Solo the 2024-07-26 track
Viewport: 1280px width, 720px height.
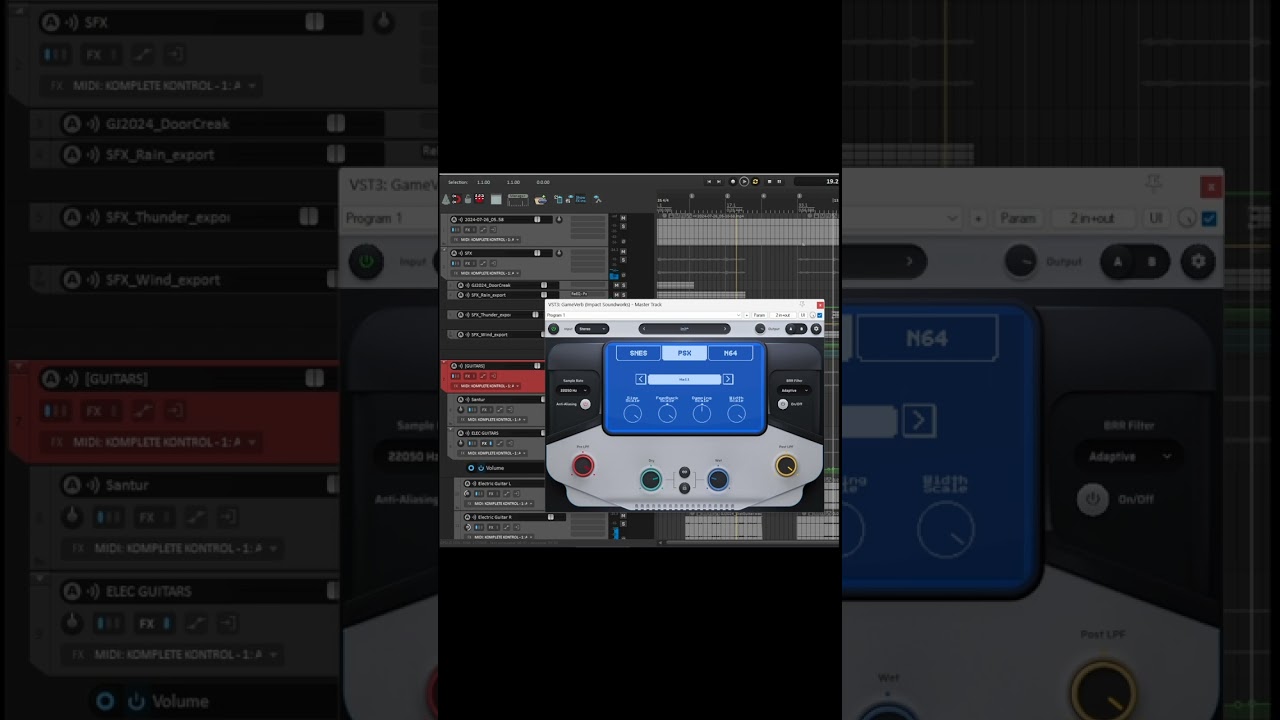(623, 226)
